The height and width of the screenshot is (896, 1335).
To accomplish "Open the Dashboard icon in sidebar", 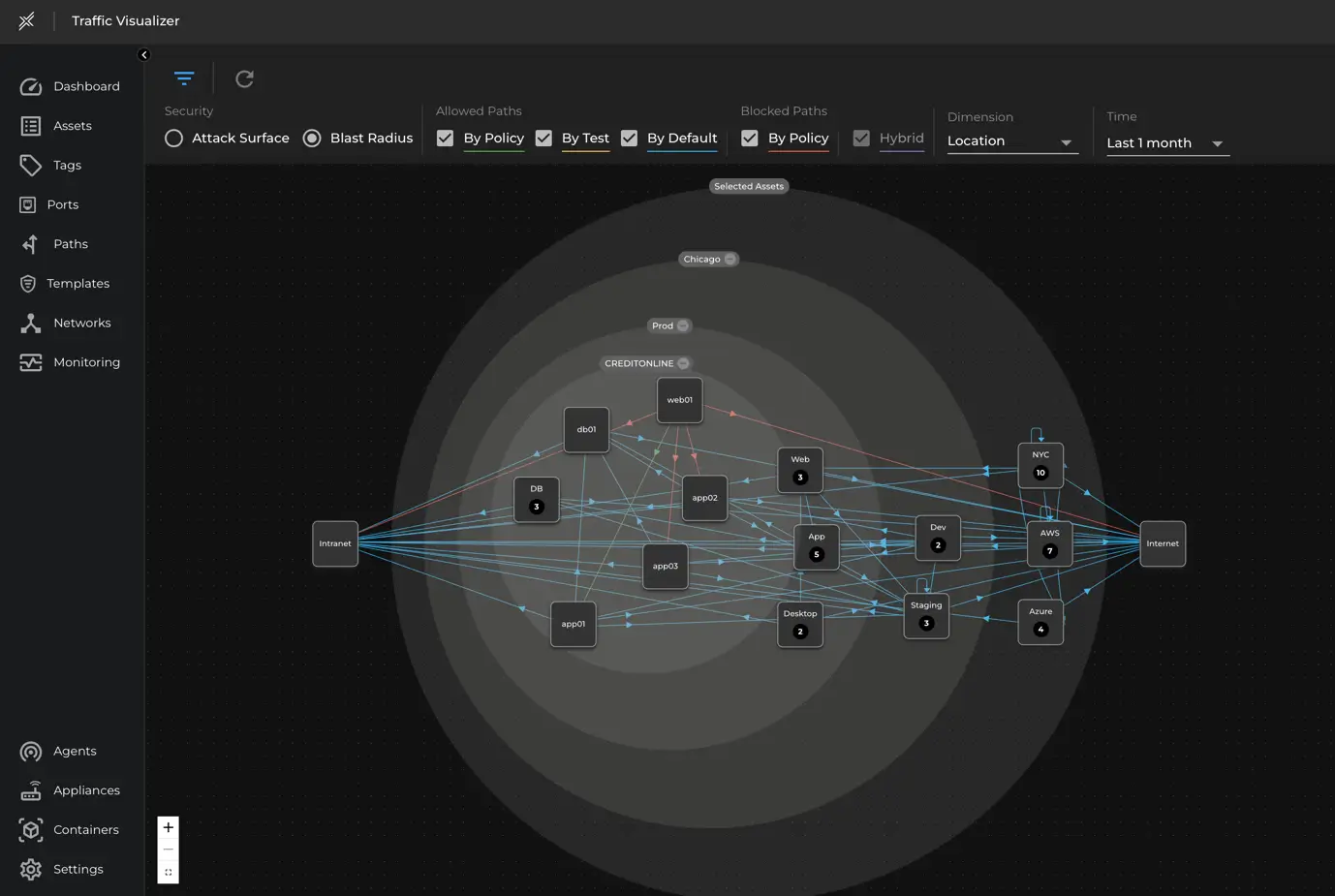I will pos(31,87).
